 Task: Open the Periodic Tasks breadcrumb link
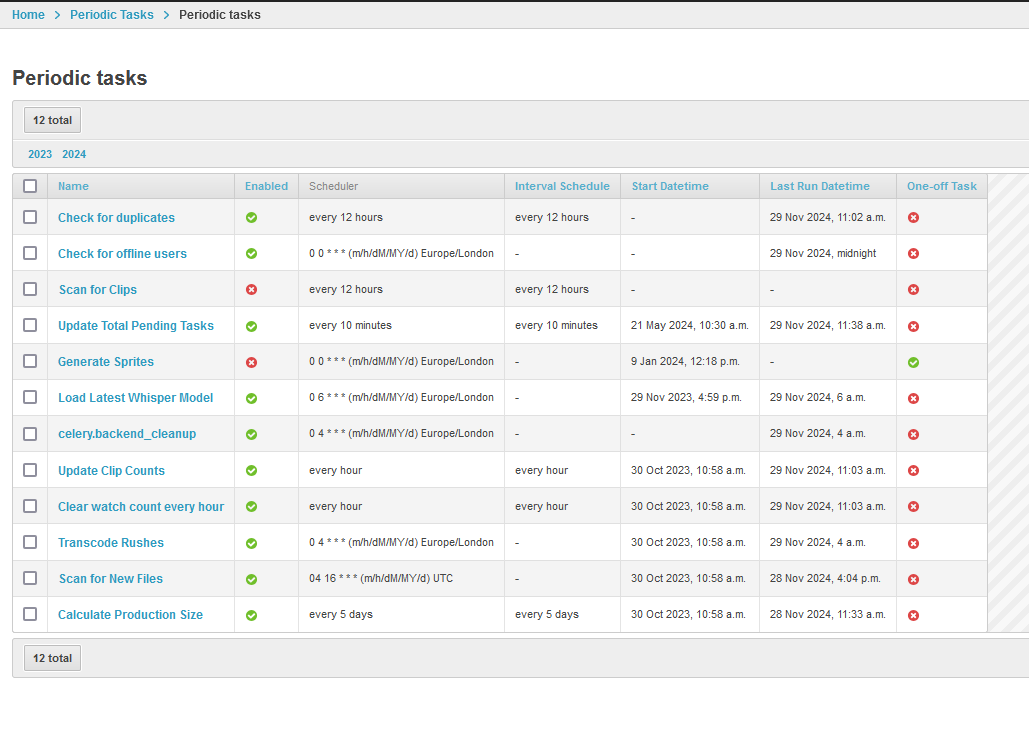click(112, 15)
